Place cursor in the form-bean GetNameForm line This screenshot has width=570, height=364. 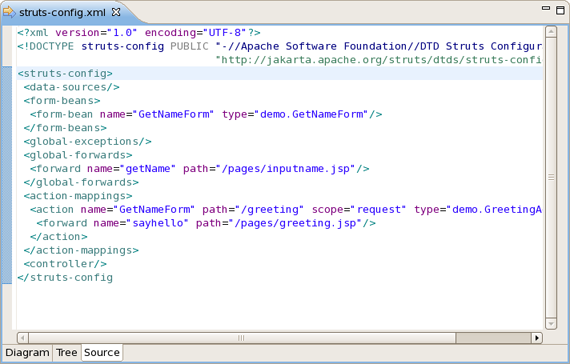[206, 114]
